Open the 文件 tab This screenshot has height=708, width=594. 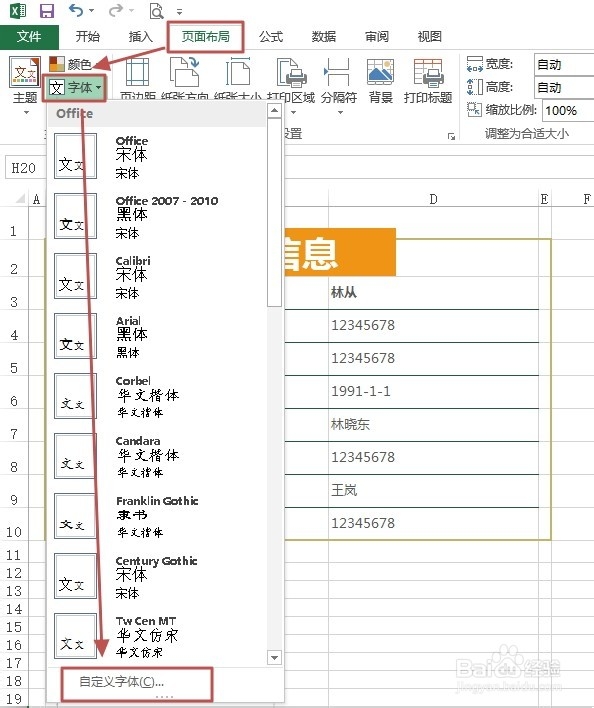tap(29, 37)
